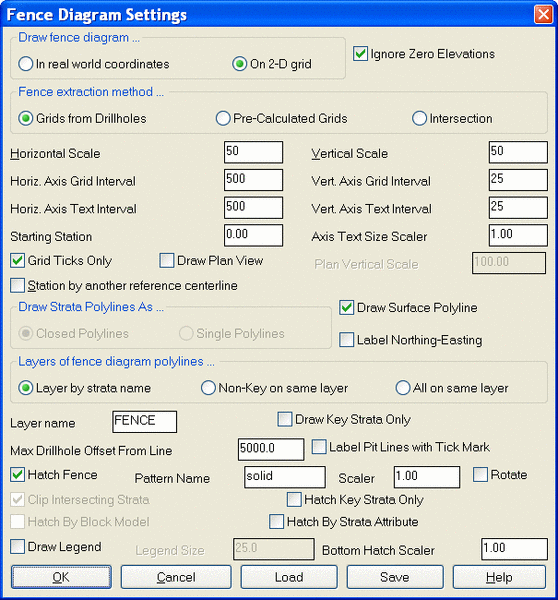
Task: Click the Pattern Name solid field
Action: [x=285, y=477]
